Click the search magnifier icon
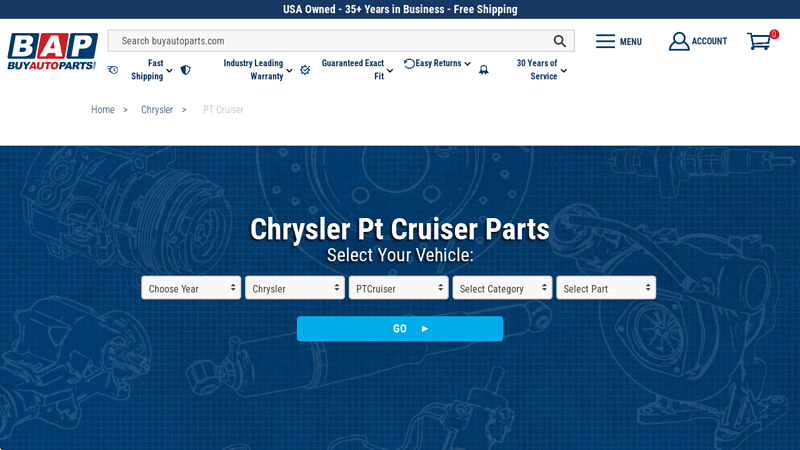 pyautogui.click(x=560, y=41)
